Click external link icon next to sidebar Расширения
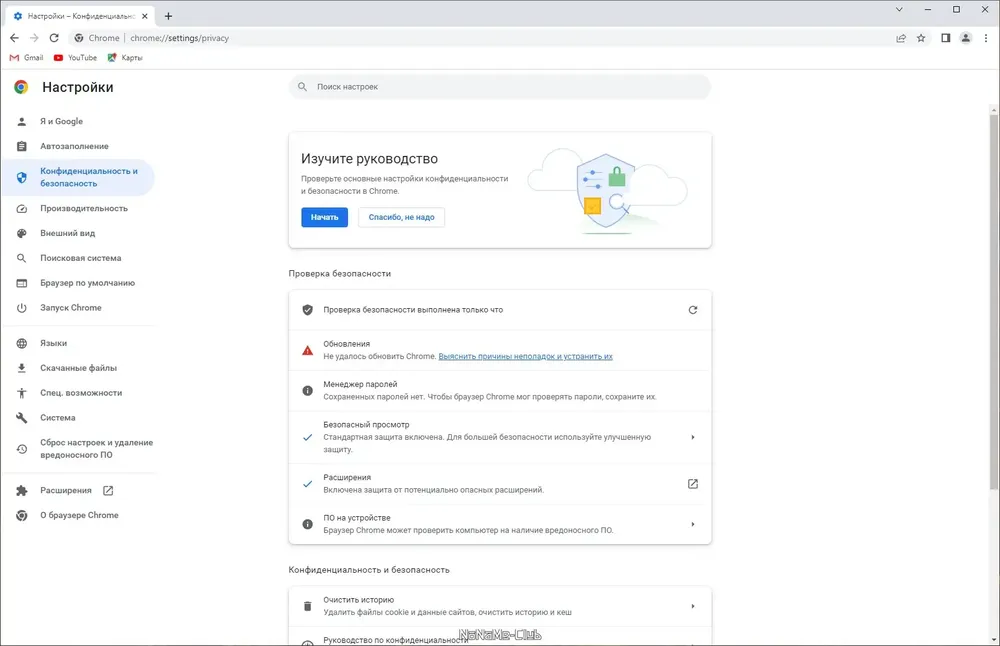 click(x=108, y=490)
